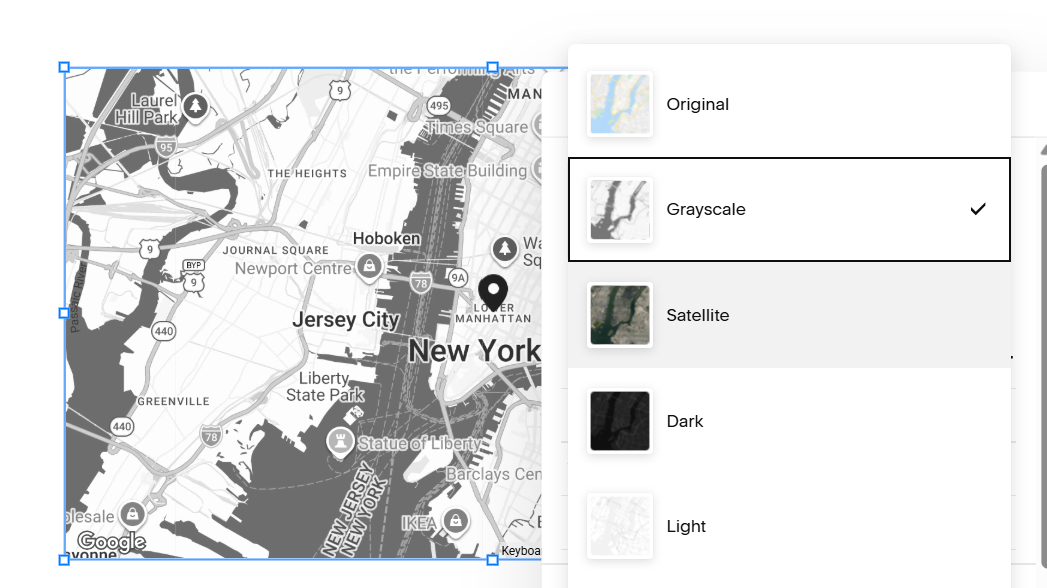The image size is (1047, 588).
Task: Click the Light style thumbnail
Action: pyautogui.click(x=620, y=526)
